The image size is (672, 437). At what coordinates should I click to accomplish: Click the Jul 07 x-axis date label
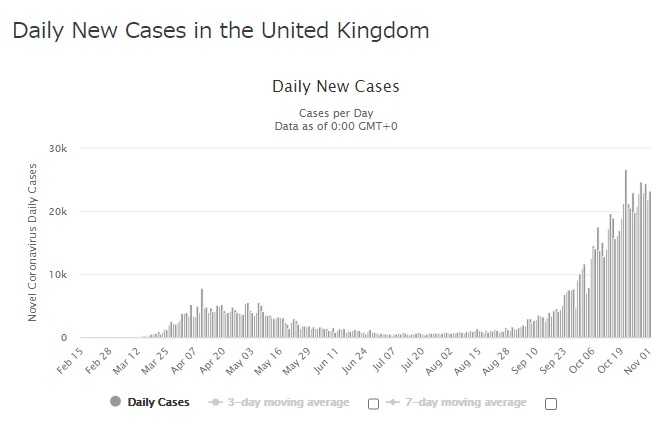point(384,360)
